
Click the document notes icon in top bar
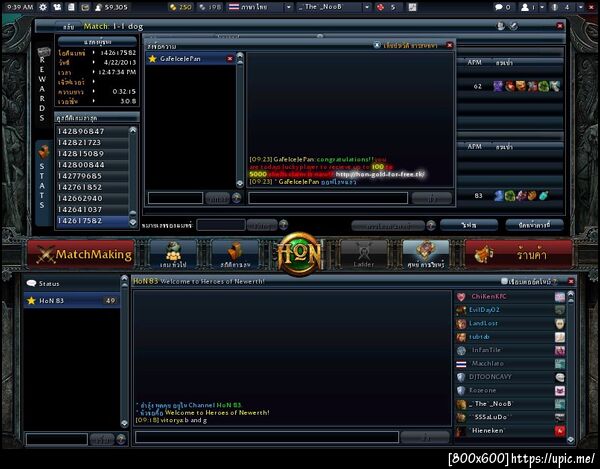71,7
